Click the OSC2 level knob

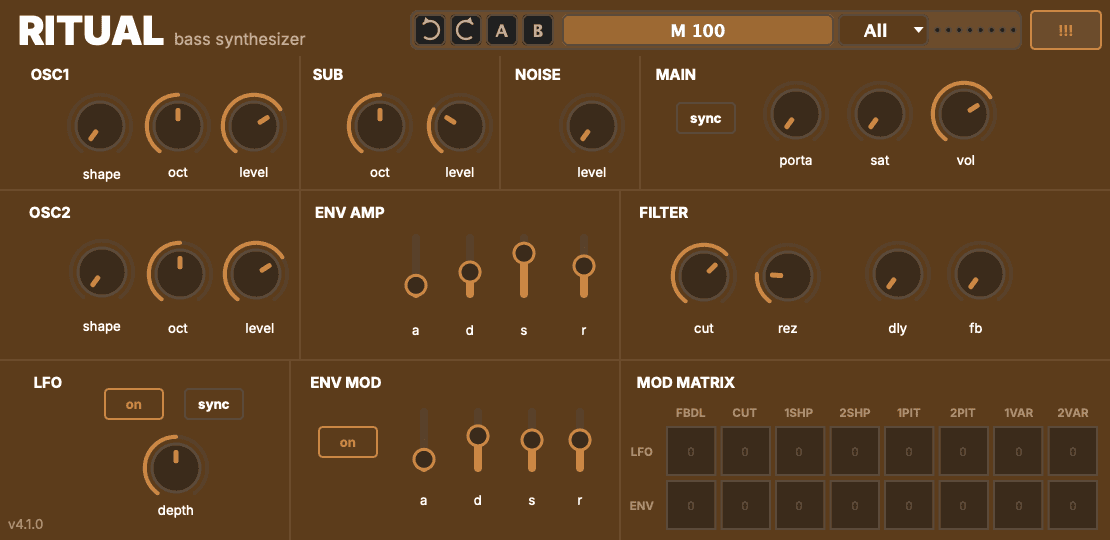(256, 274)
